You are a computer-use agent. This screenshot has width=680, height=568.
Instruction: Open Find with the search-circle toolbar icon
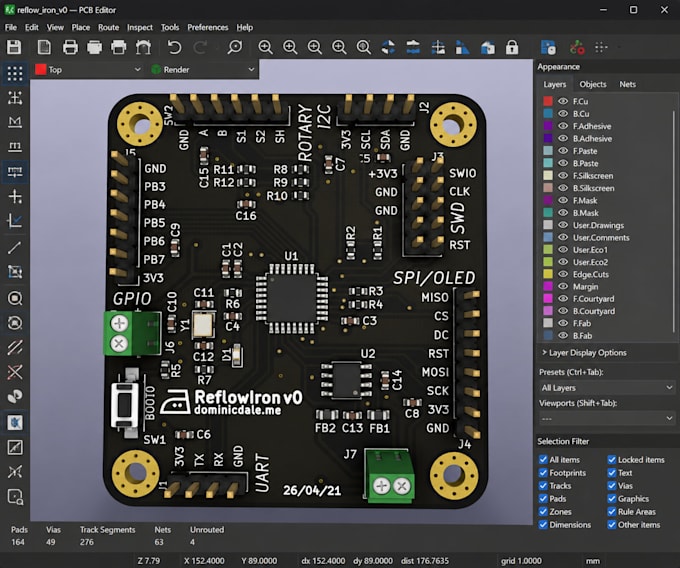coord(235,47)
